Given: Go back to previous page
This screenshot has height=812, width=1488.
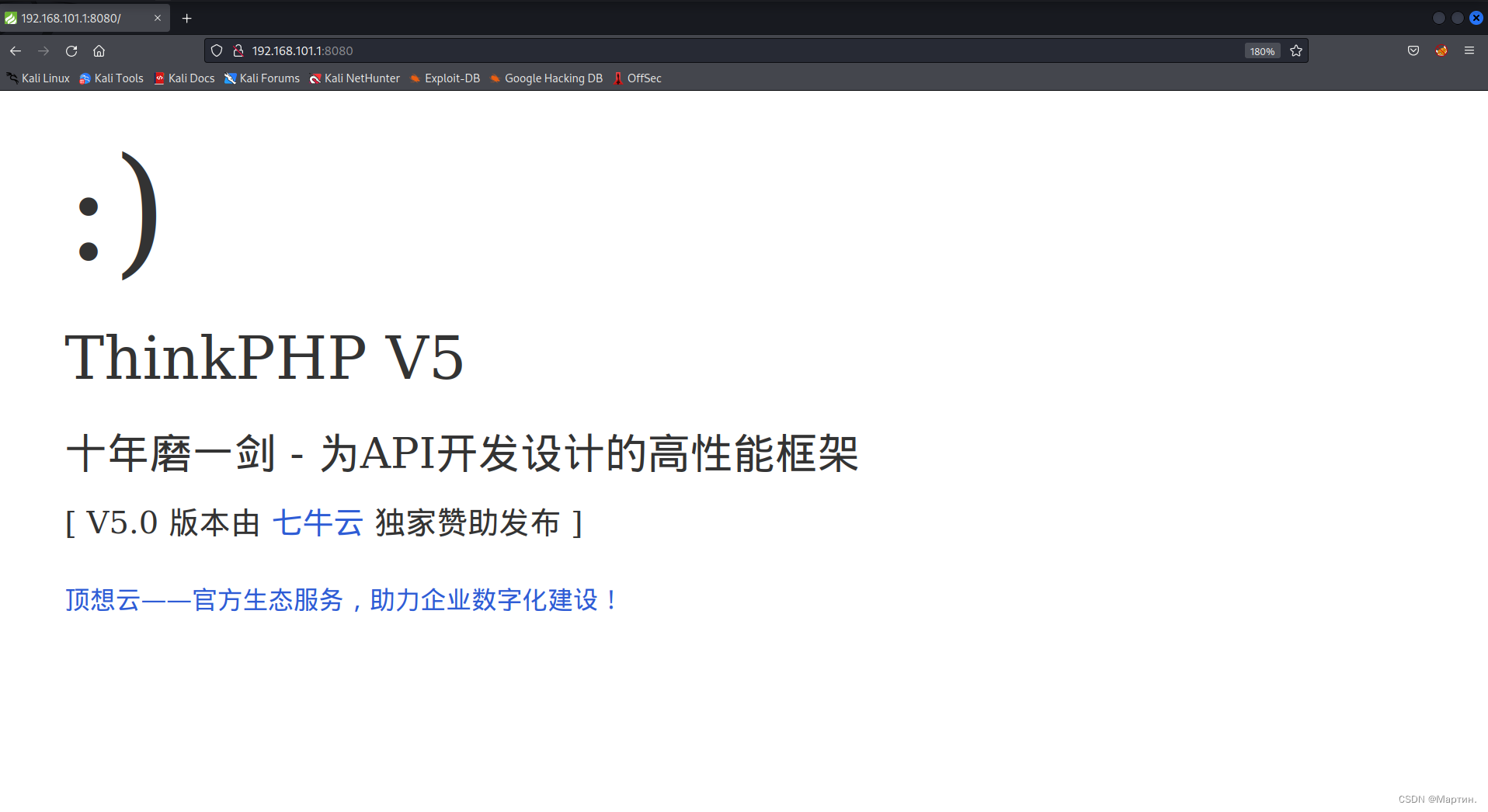Looking at the screenshot, I should point(16,51).
